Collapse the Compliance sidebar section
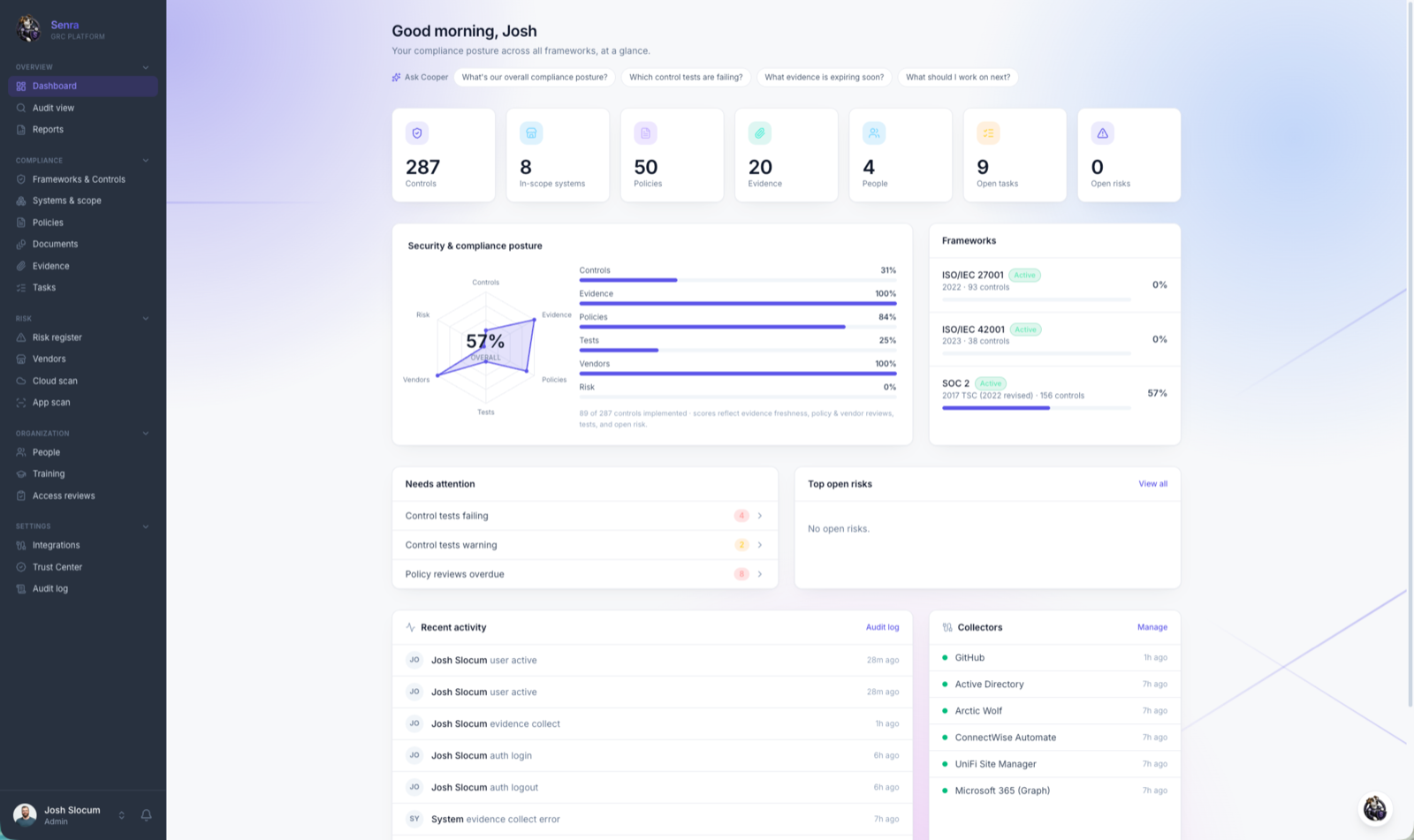The height and width of the screenshot is (840, 1414). point(146,161)
